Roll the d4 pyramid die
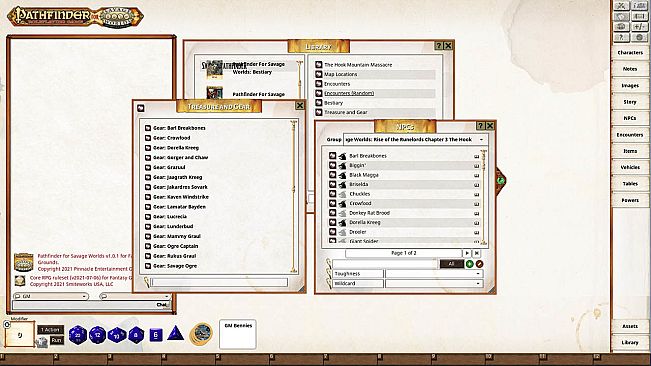Image resolution: width=651 pixels, height=366 pixels. (x=175, y=334)
